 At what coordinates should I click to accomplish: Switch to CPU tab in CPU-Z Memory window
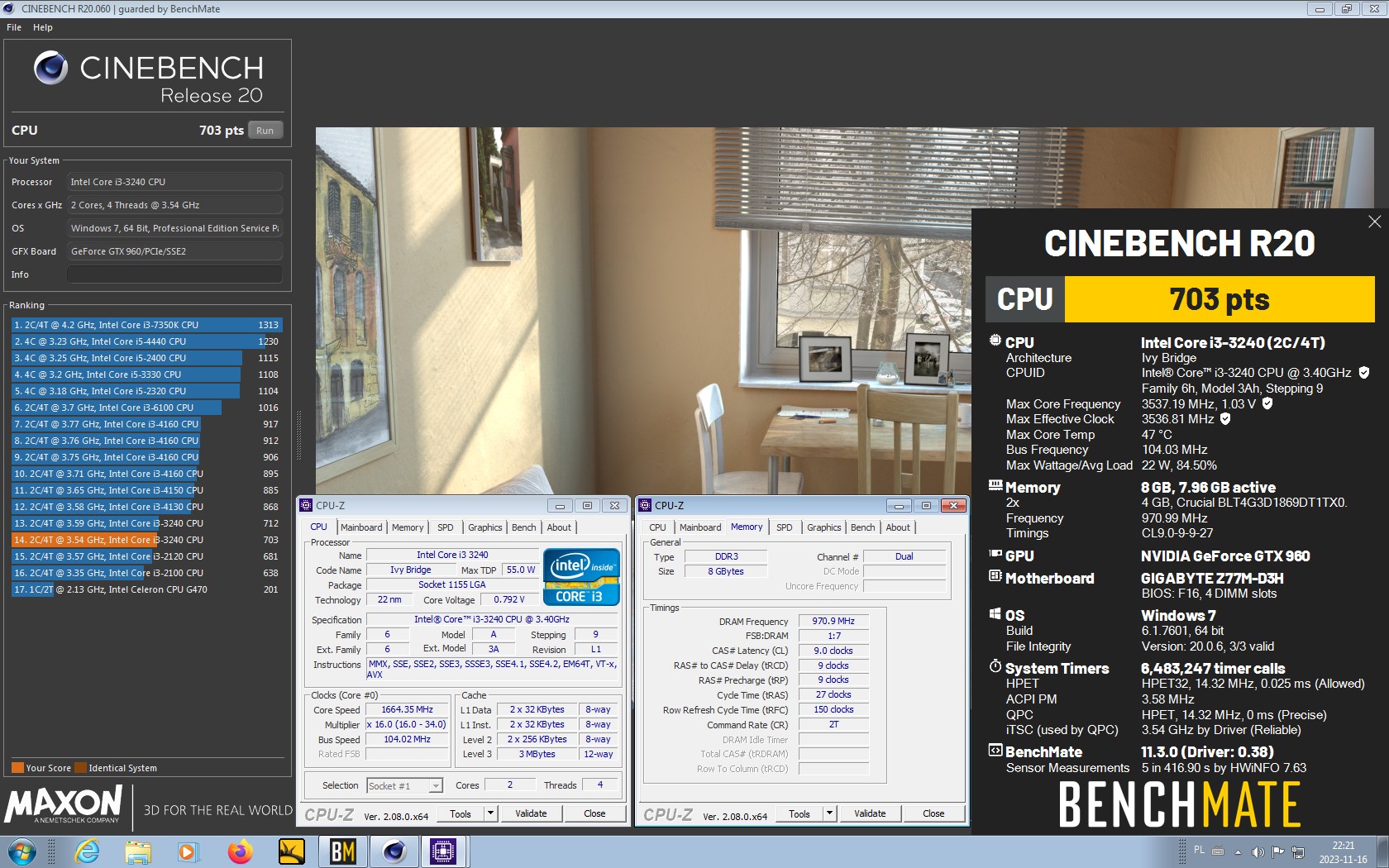point(658,527)
